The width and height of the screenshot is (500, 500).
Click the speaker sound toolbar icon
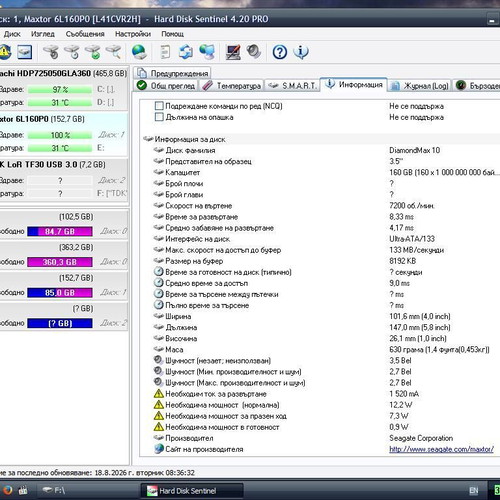pos(254,52)
